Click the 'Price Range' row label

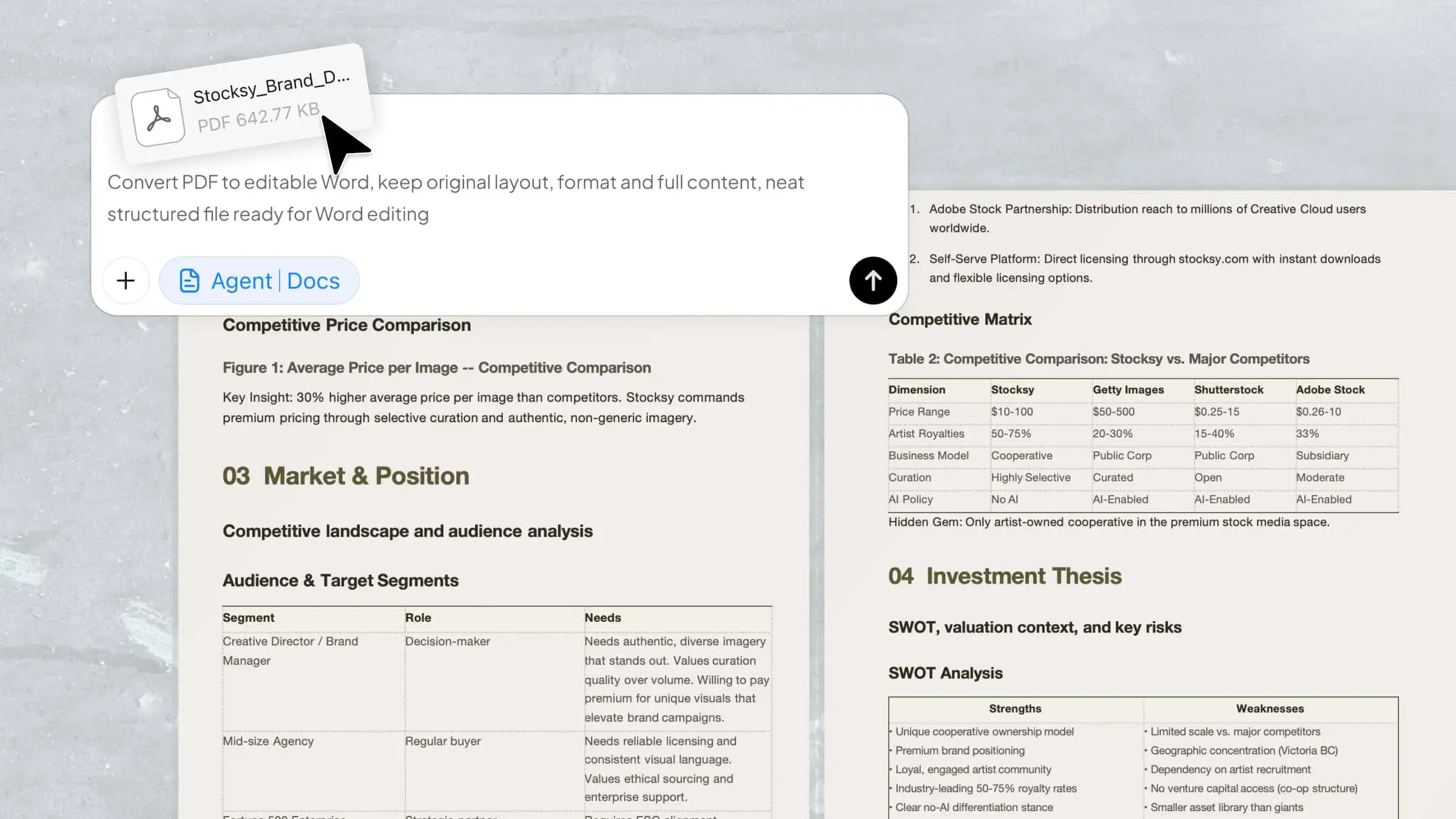click(x=919, y=411)
